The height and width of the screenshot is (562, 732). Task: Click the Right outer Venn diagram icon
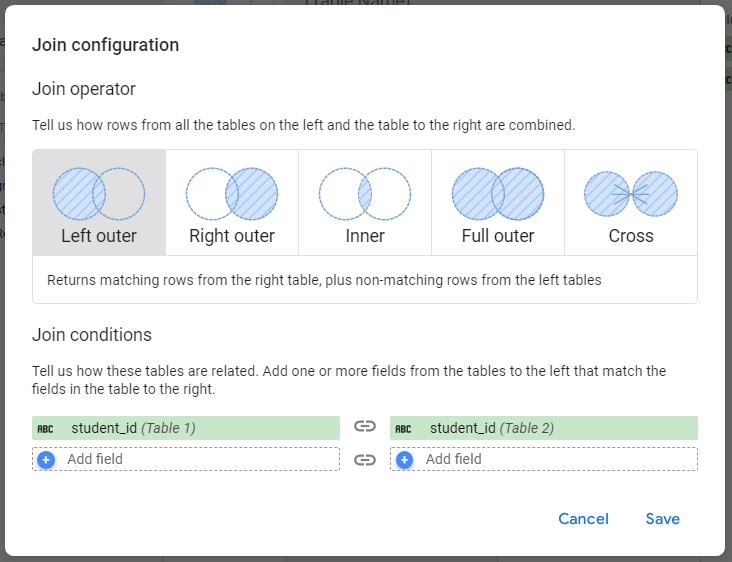(x=232, y=194)
